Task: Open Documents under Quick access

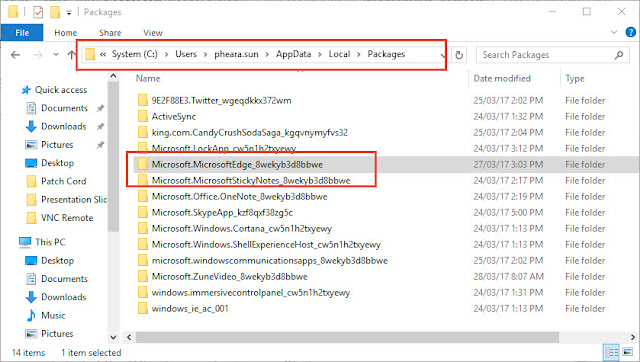Action: pos(64,108)
